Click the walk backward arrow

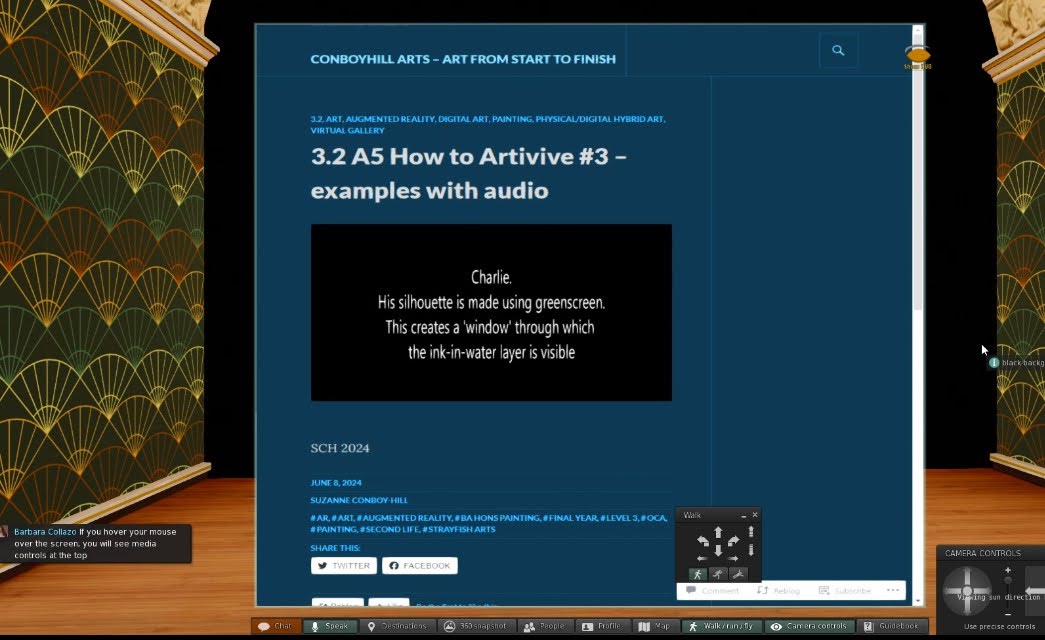(x=718, y=551)
